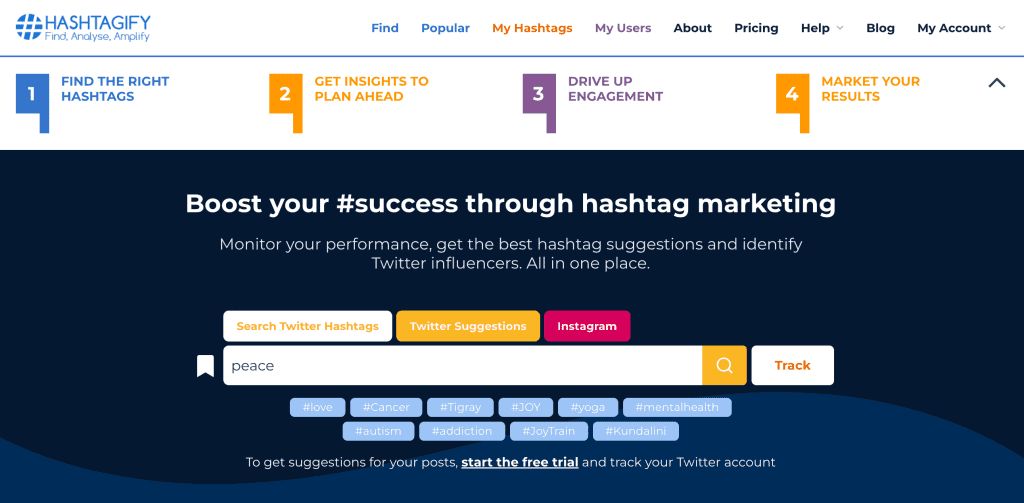Pick the #Kundalini hashtag chip

[x=636, y=431]
